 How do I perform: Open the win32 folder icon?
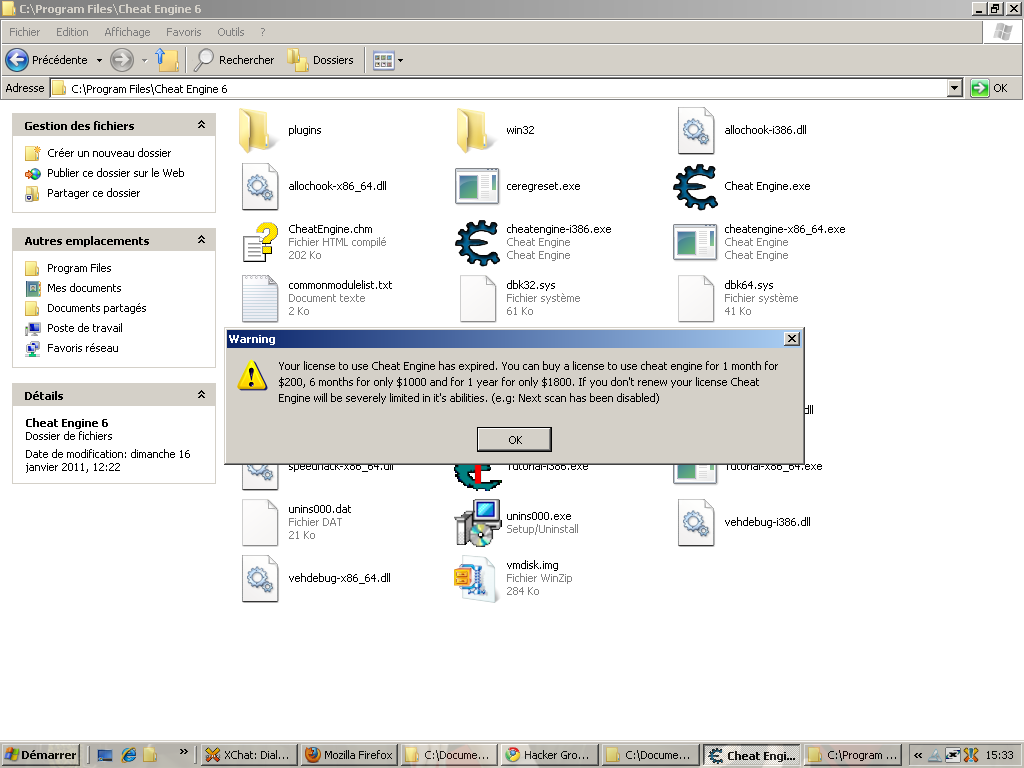477,131
